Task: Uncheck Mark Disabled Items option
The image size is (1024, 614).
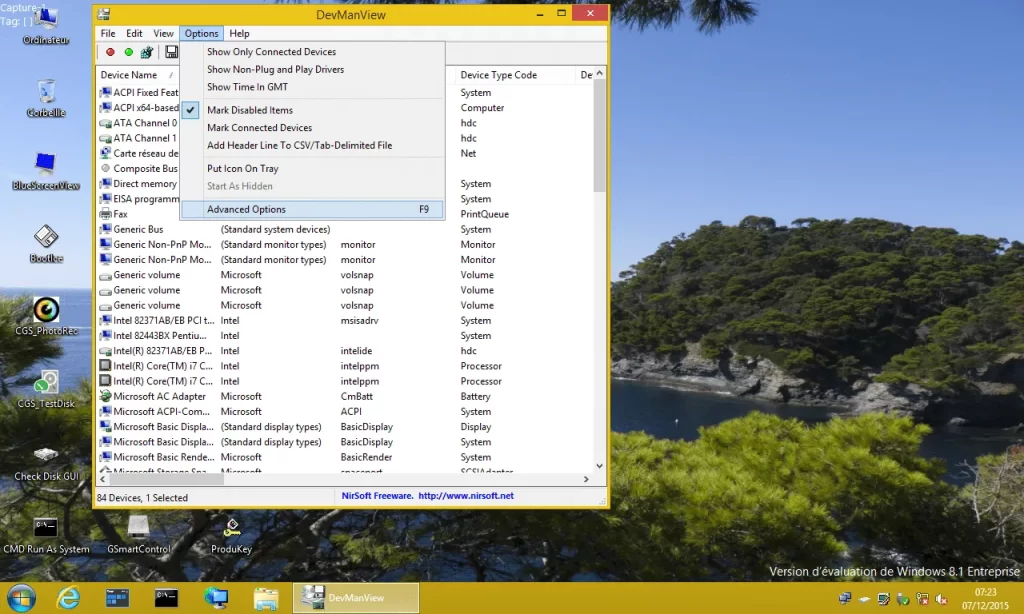Action: click(x=312, y=110)
